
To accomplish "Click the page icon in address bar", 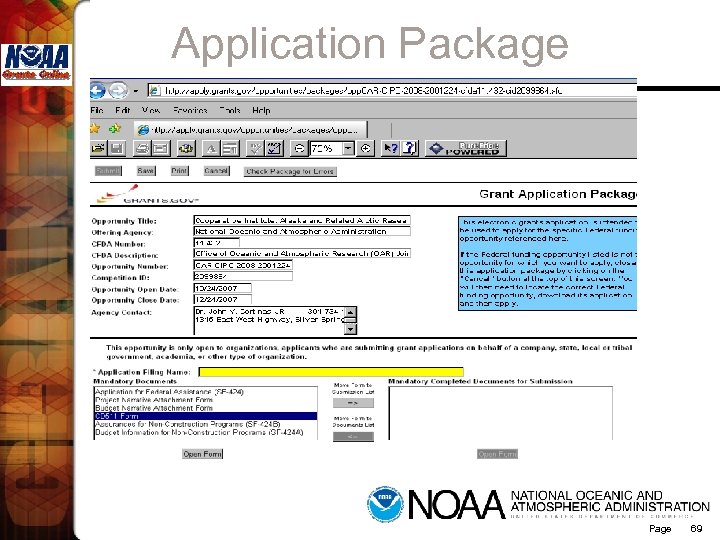I will point(154,91).
